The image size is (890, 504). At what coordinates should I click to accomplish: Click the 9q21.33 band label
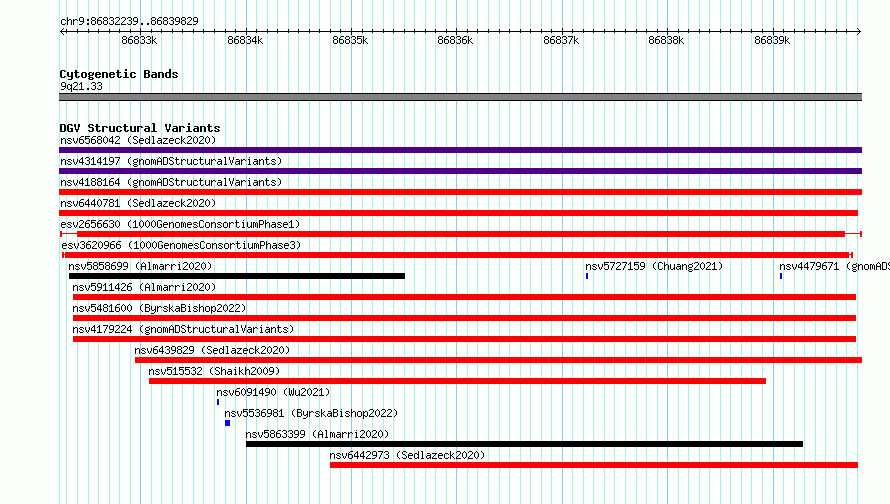[x=81, y=86]
